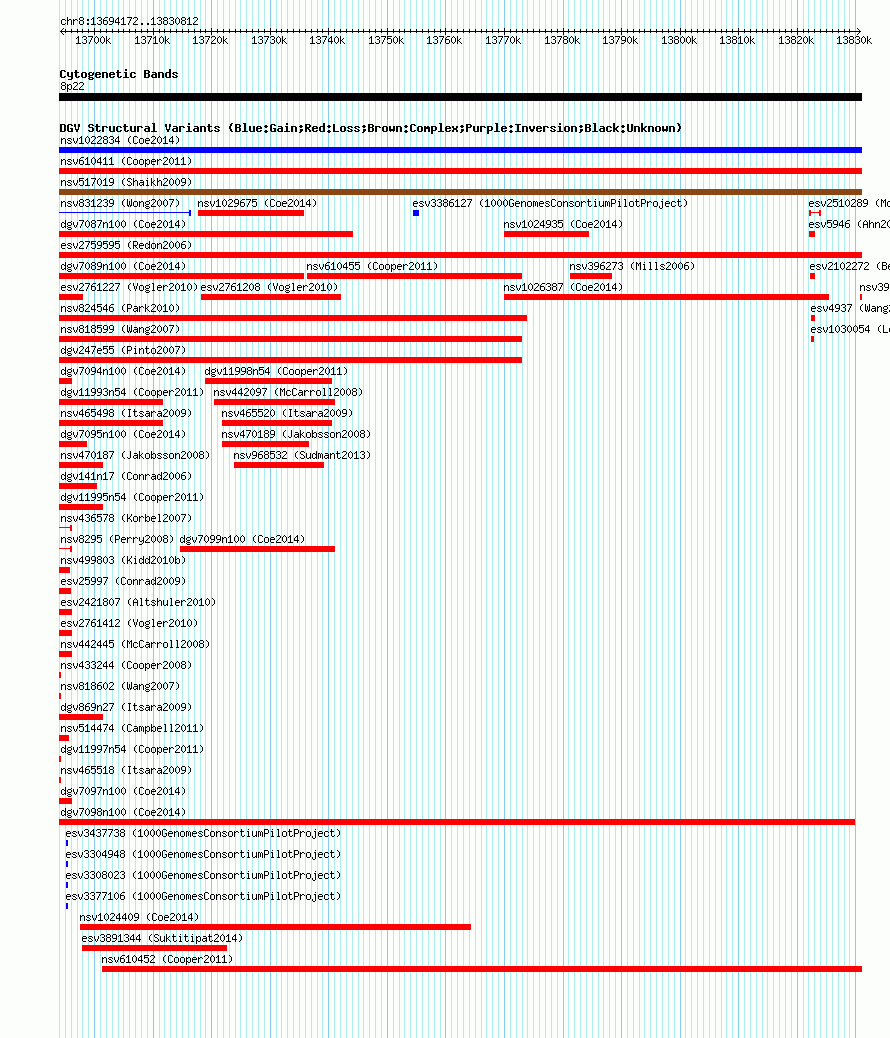Viewport: 890px width, 1038px height.
Task: Click nsv968532 (Sudmant2013) label
Action: 302,455
